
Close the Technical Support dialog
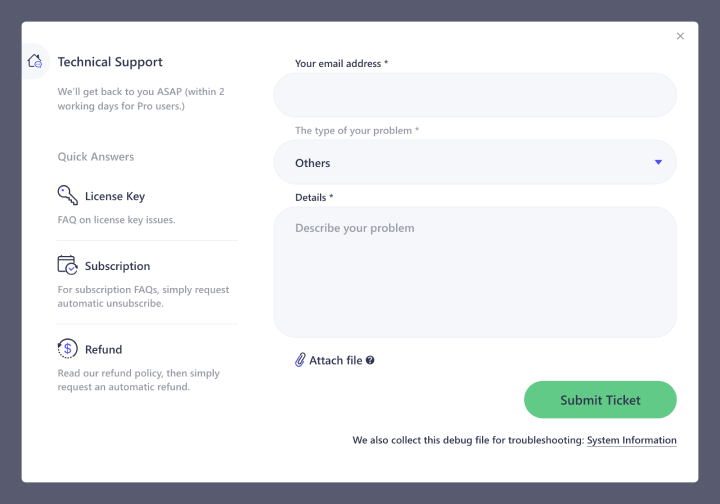680,36
